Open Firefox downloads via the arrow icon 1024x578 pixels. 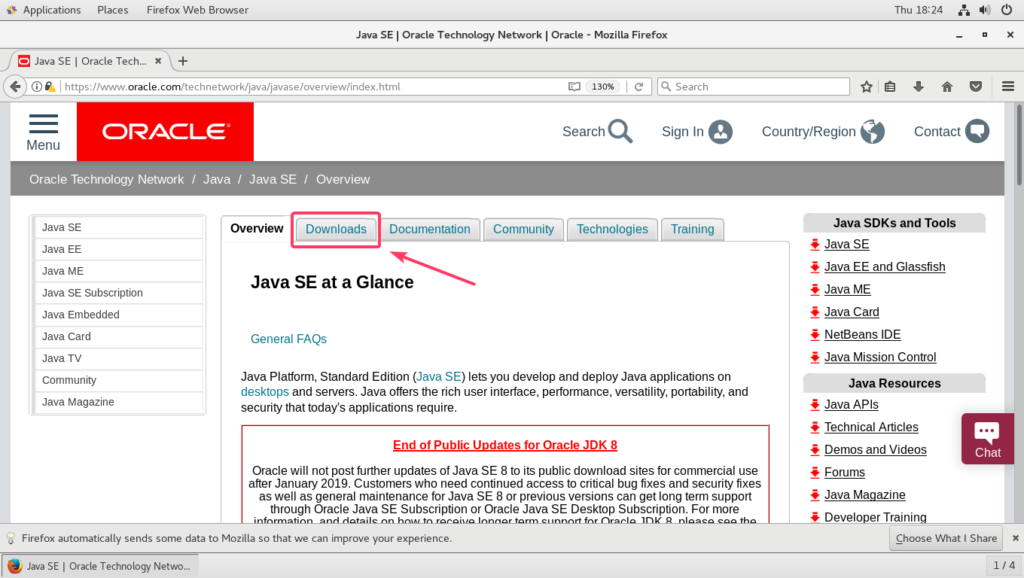918,86
